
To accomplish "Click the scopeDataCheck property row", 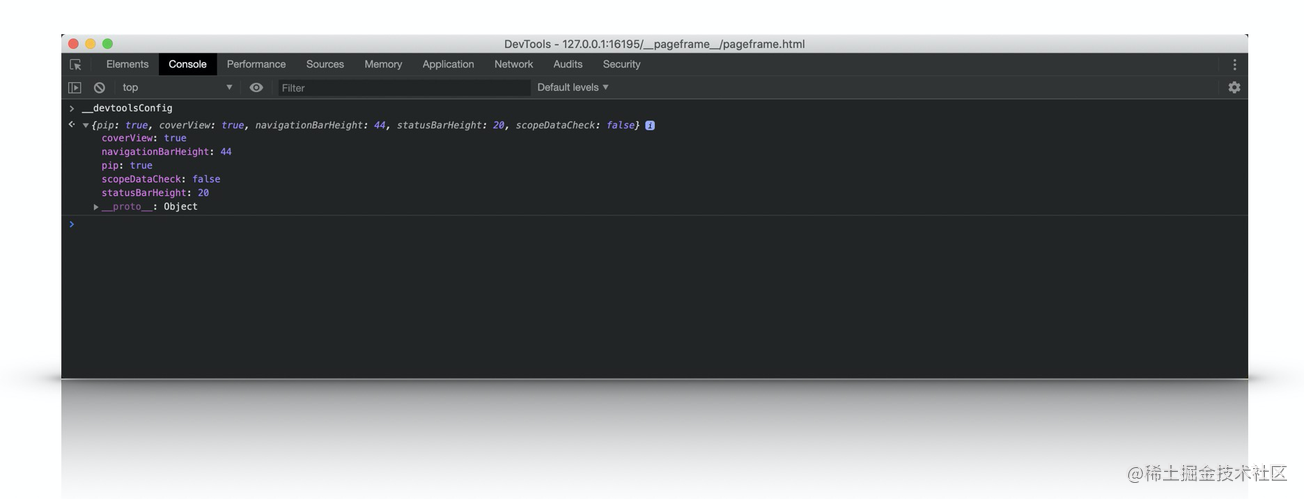I will pyautogui.click(x=160, y=179).
